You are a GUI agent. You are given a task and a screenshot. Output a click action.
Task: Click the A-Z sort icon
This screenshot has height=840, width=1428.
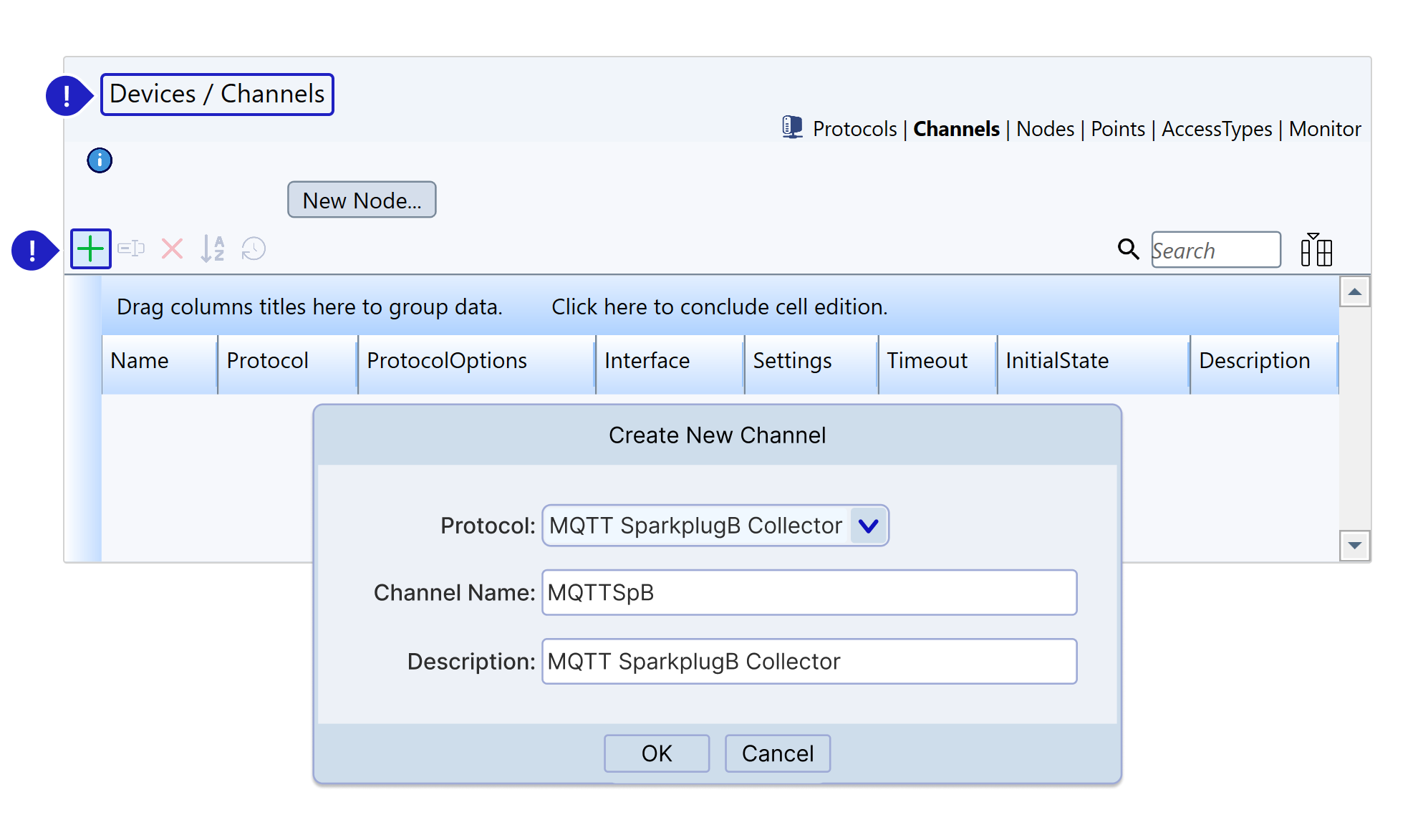[x=213, y=249]
